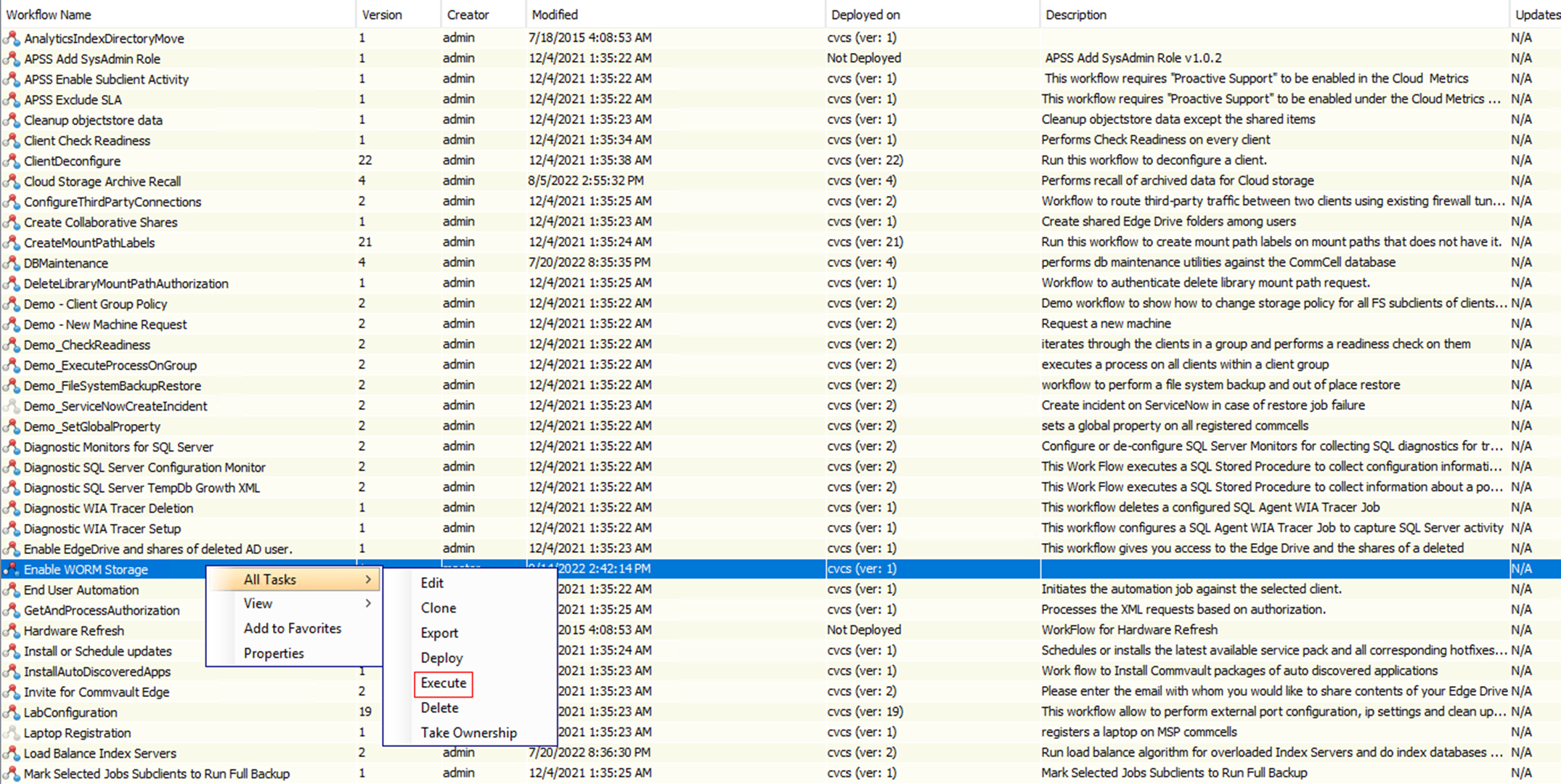
Task: Click the DBMaintenance workflow icon
Action: 12,263
